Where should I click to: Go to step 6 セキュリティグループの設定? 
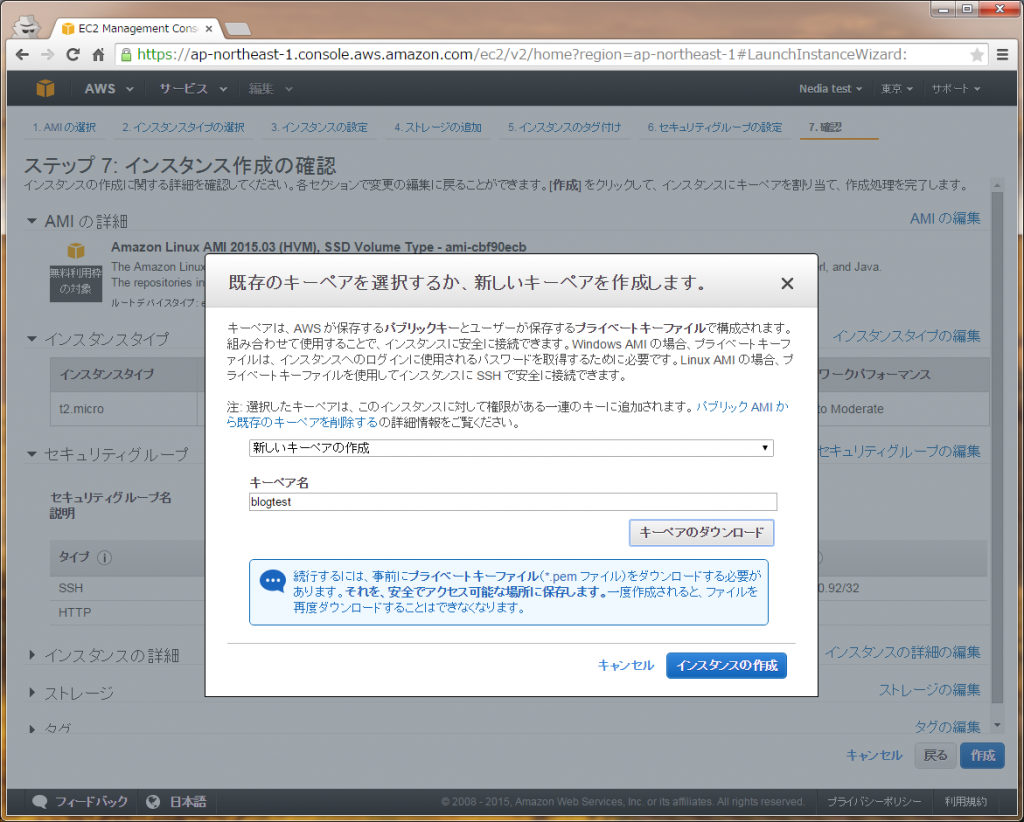[714, 127]
